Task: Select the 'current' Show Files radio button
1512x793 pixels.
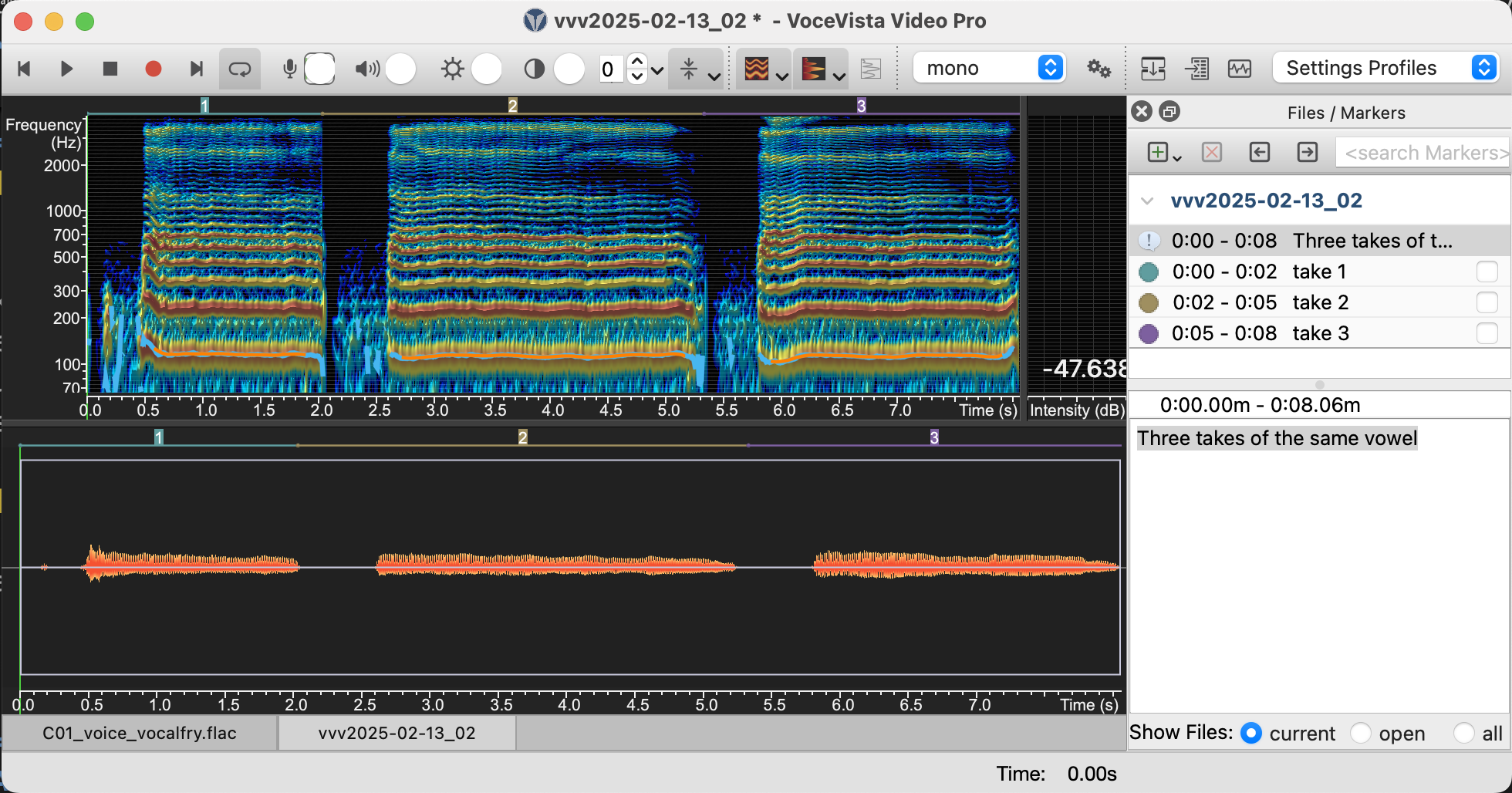Action: pyautogui.click(x=1251, y=733)
